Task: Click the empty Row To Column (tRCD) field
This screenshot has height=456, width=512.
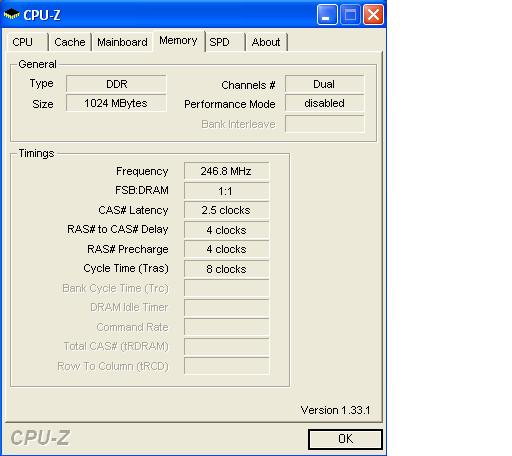Action: coord(226,366)
